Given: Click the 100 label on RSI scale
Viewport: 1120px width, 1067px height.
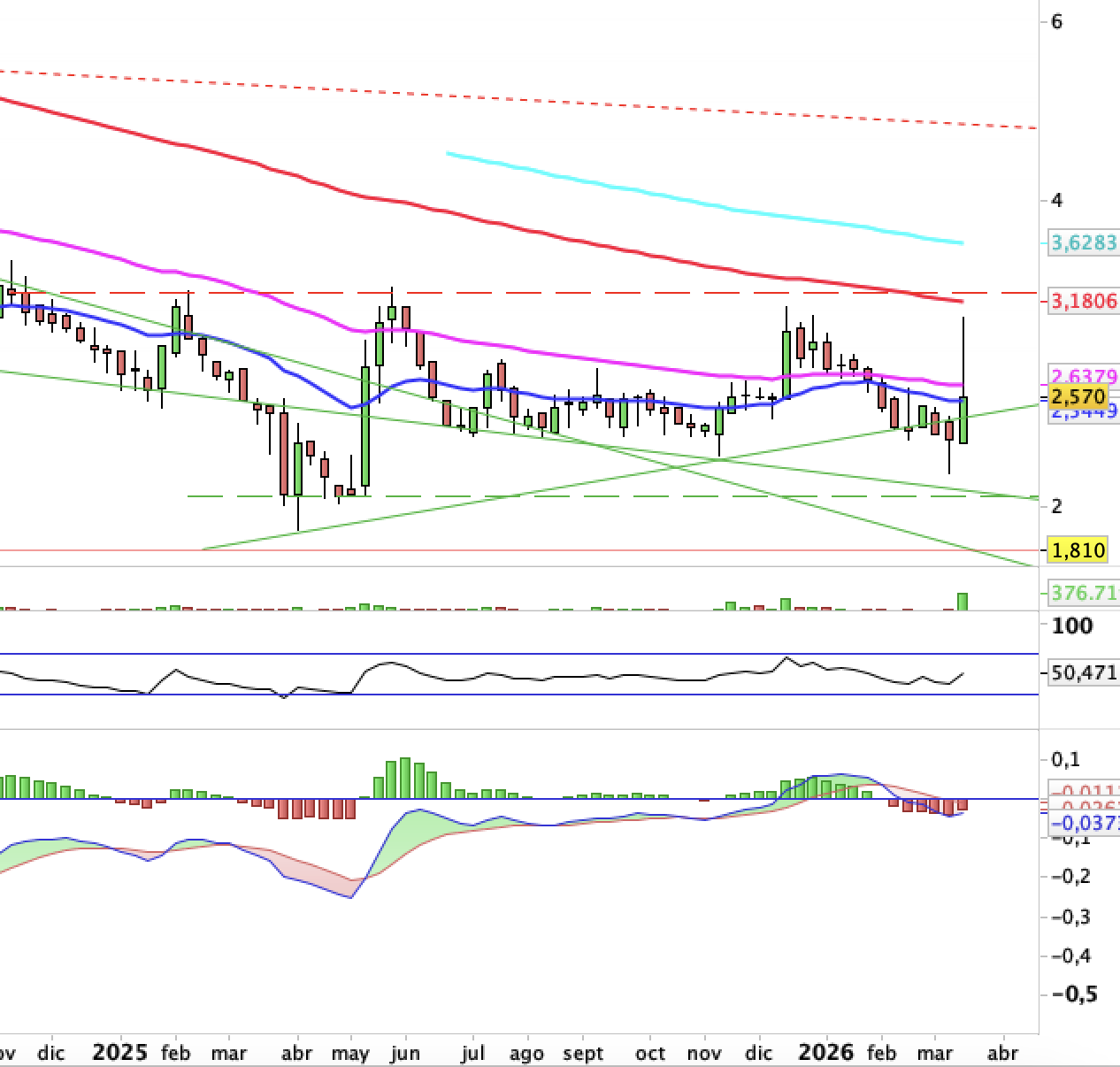Looking at the screenshot, I should tap(1072, 626).
